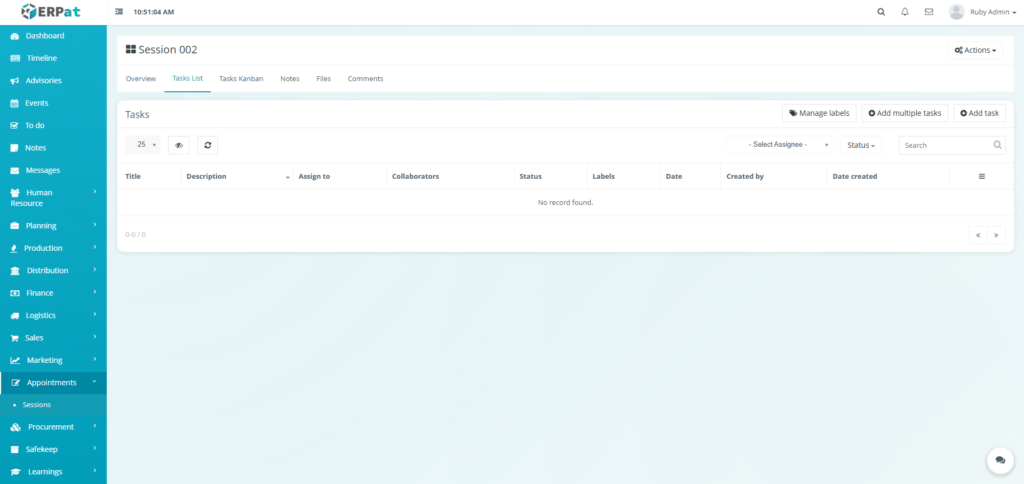Click the refresh table icon button
This screenshot has height=484, width=1024.
pyautogui.click(x=208, y=145)
